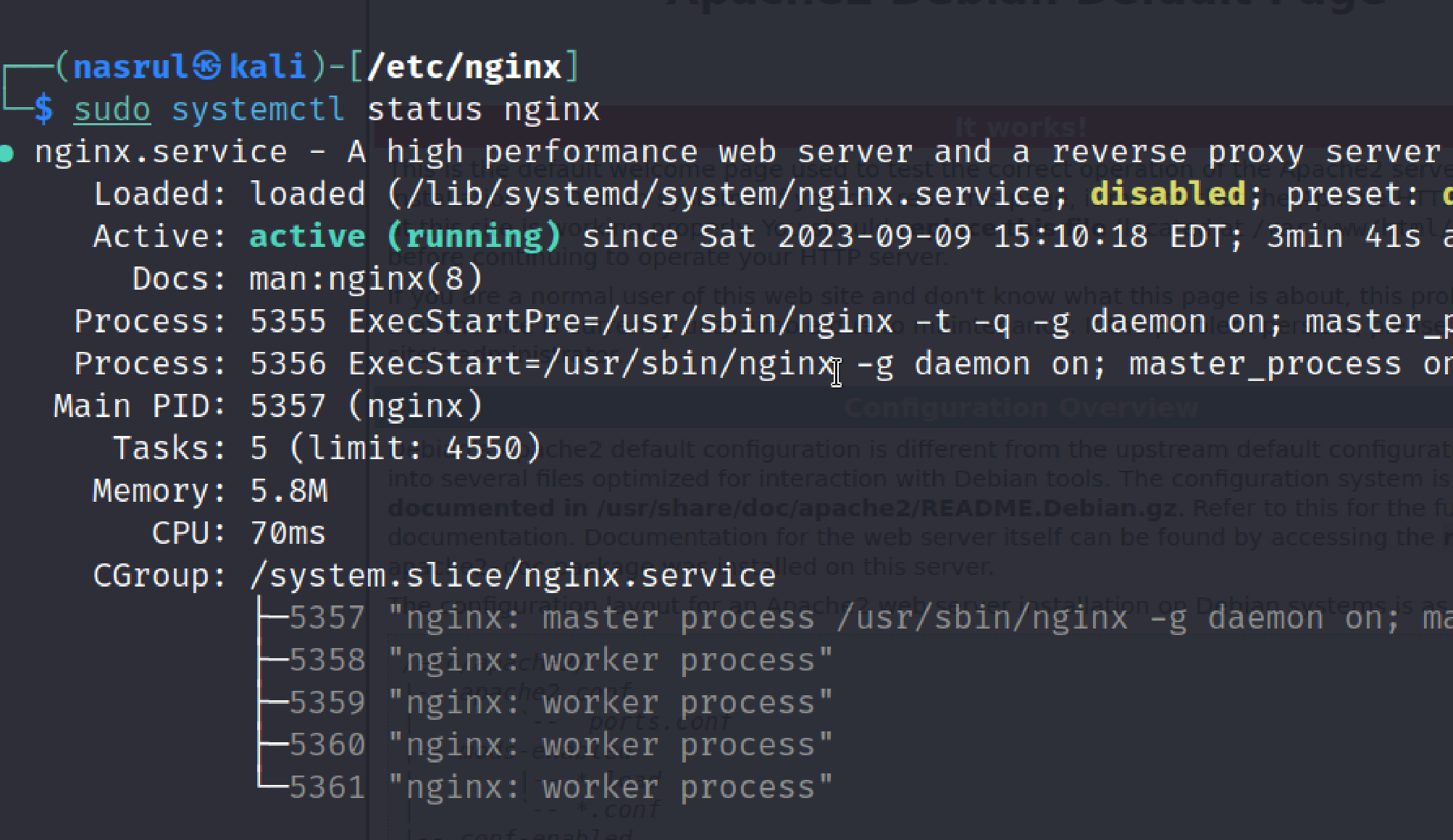Click the 'kali' hostname in the prompt
The image size is (1453, 840).
point(267,67)
